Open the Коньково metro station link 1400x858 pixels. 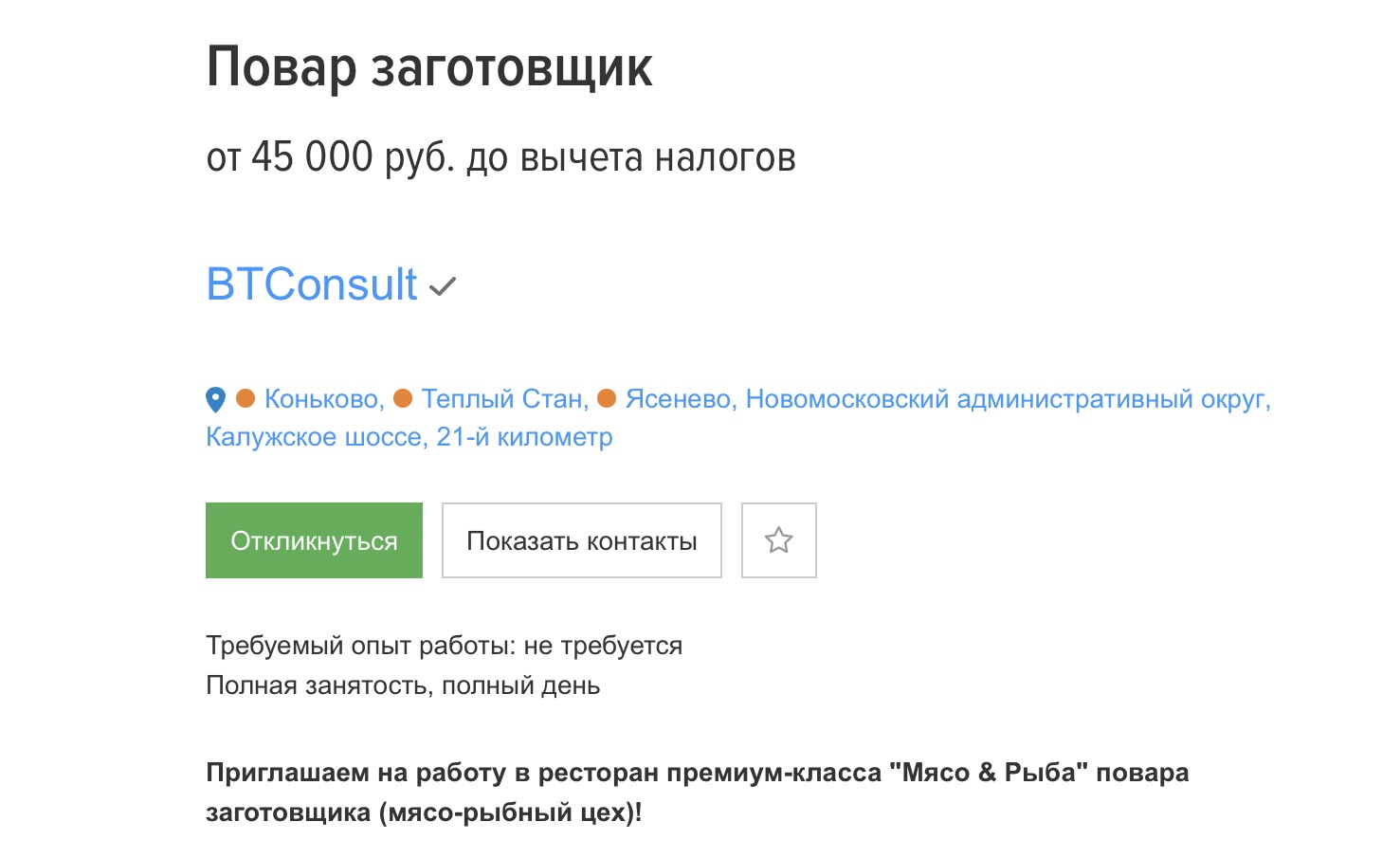[321, 399]
